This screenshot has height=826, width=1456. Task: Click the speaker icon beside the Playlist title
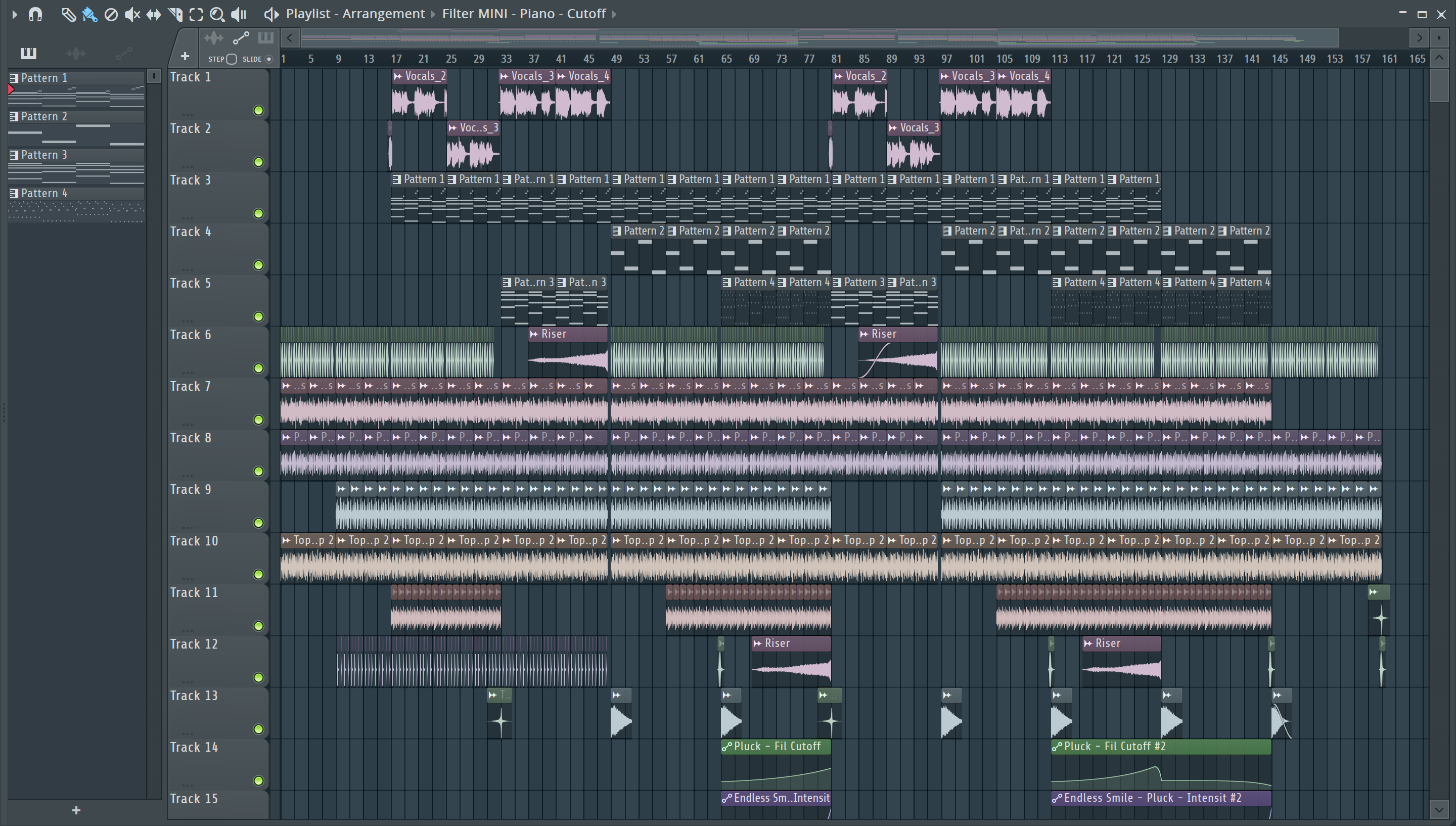(x=271, y=14)
